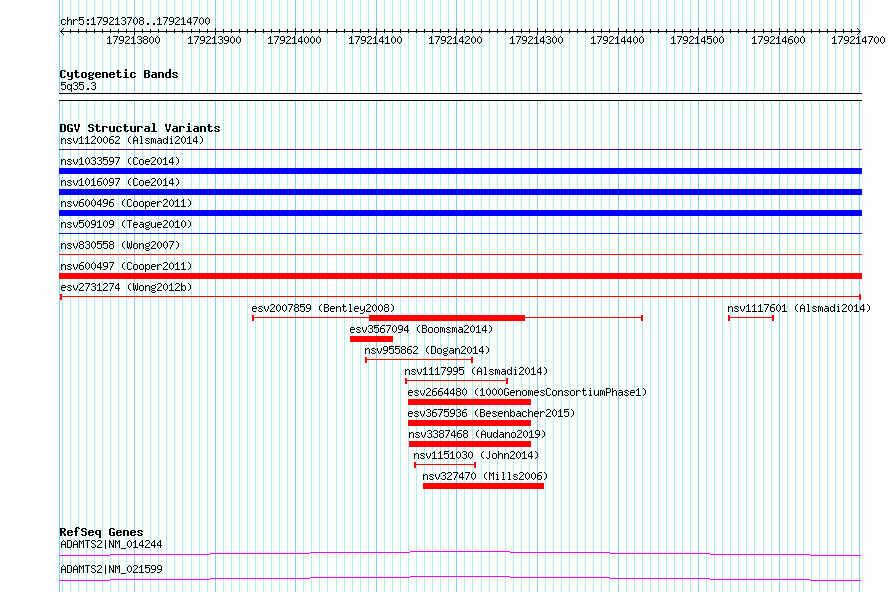
Task: Click ruler position 179213800
Action: pyautogui.click(x=133, y=40)
